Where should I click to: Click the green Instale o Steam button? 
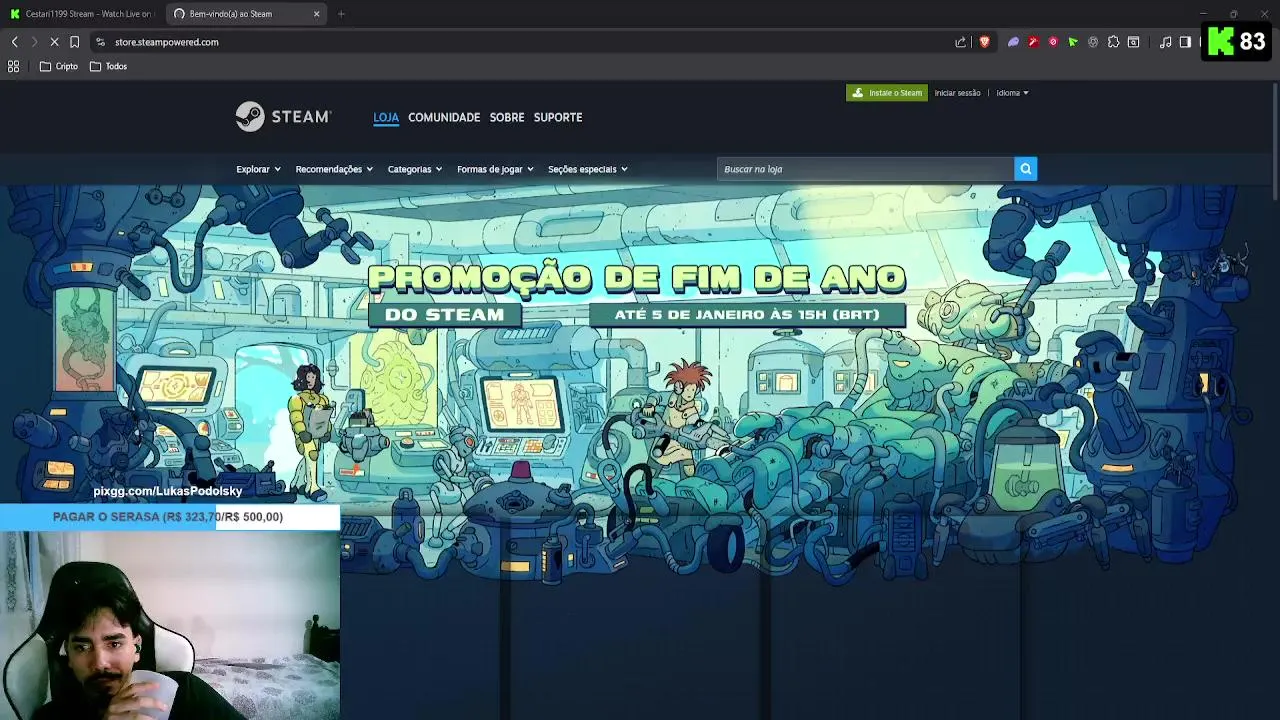887,93
